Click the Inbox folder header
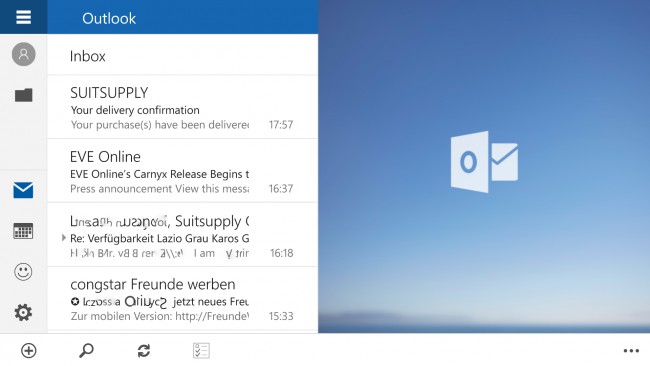Image resolution: width=650 pixels, height=366 pixels. click(x=87, y=56)
